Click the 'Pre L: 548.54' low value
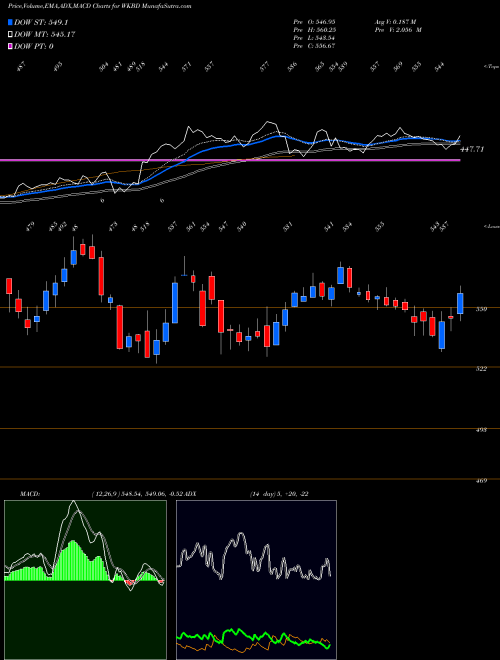 point(314,37)
